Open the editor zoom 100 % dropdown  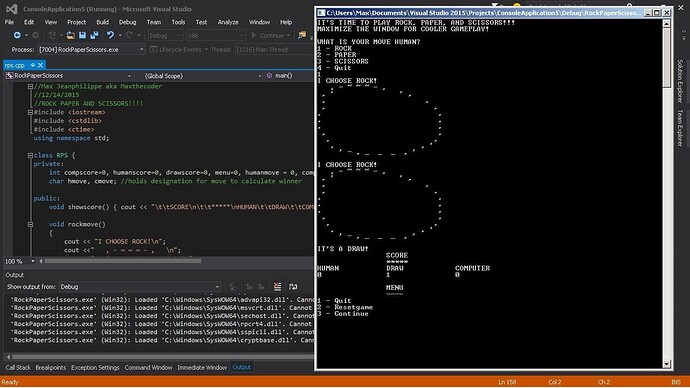pos(19,261)
